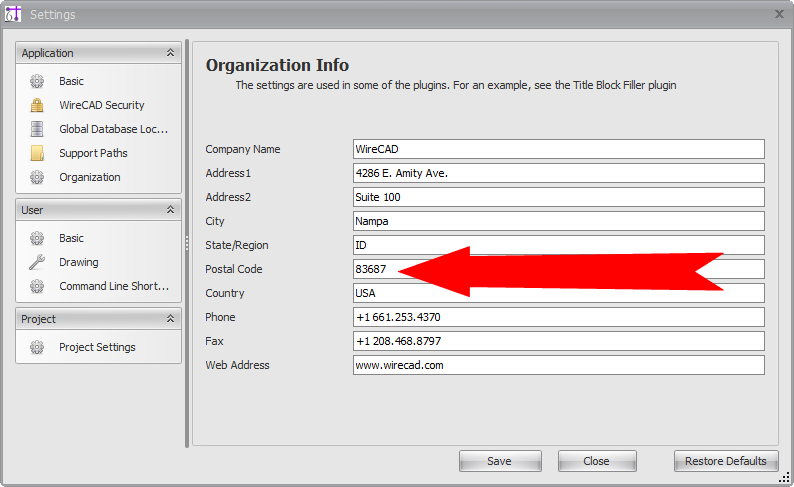
Task: Click the Fax number field
Action: pos(559,341)
